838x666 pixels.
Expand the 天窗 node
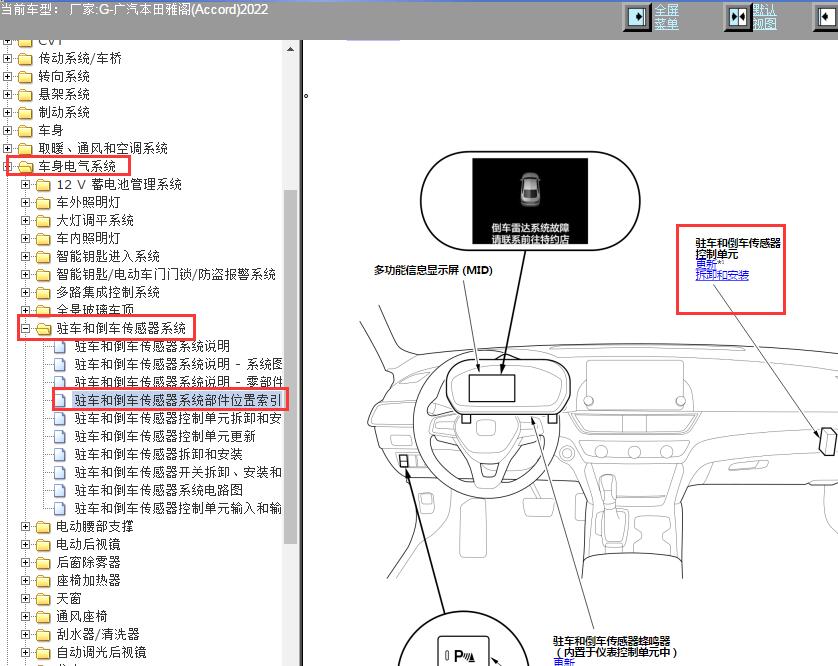point(25,599)
